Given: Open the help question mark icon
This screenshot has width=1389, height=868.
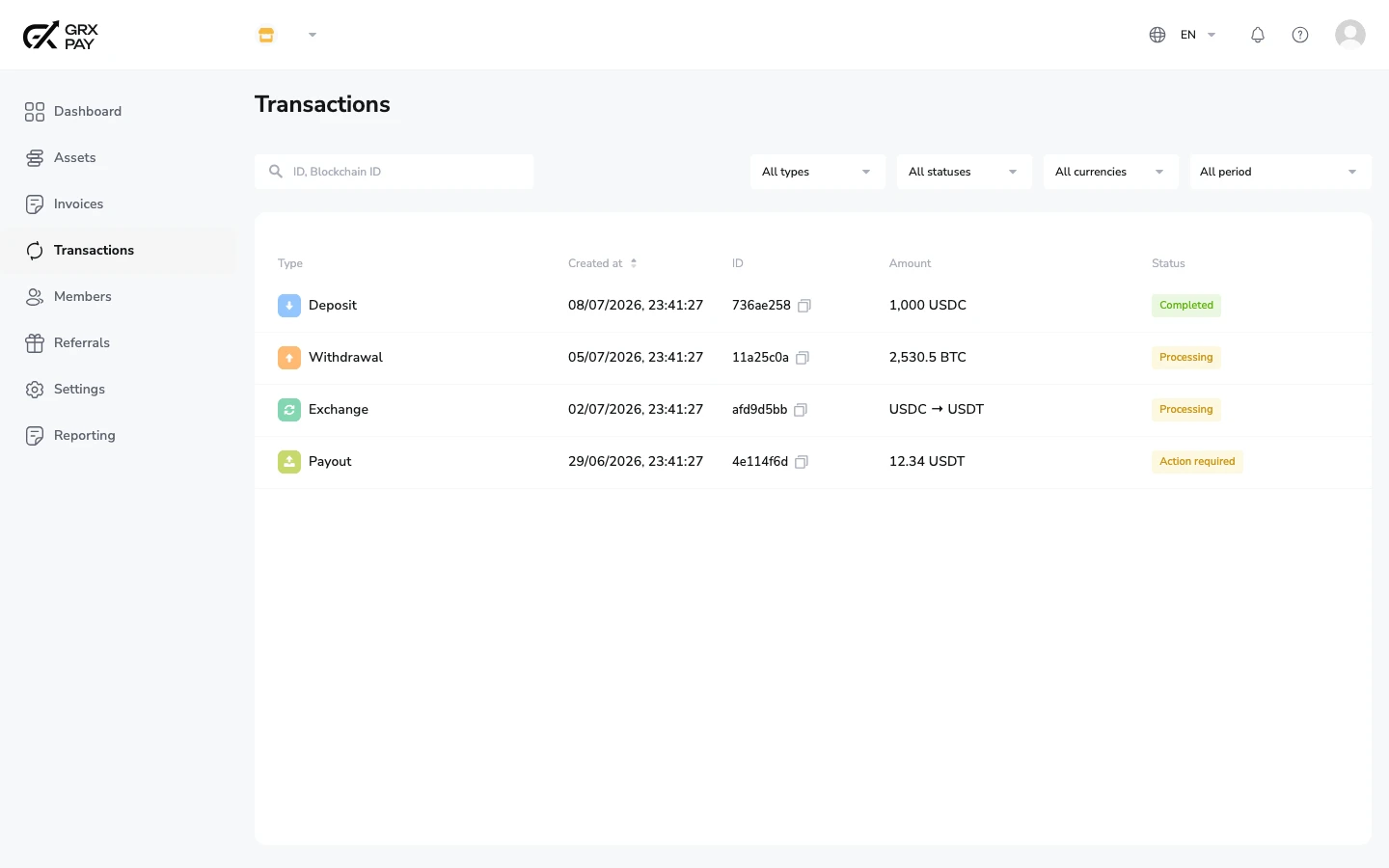Looking at the screenshot, I should [1300, 35].
